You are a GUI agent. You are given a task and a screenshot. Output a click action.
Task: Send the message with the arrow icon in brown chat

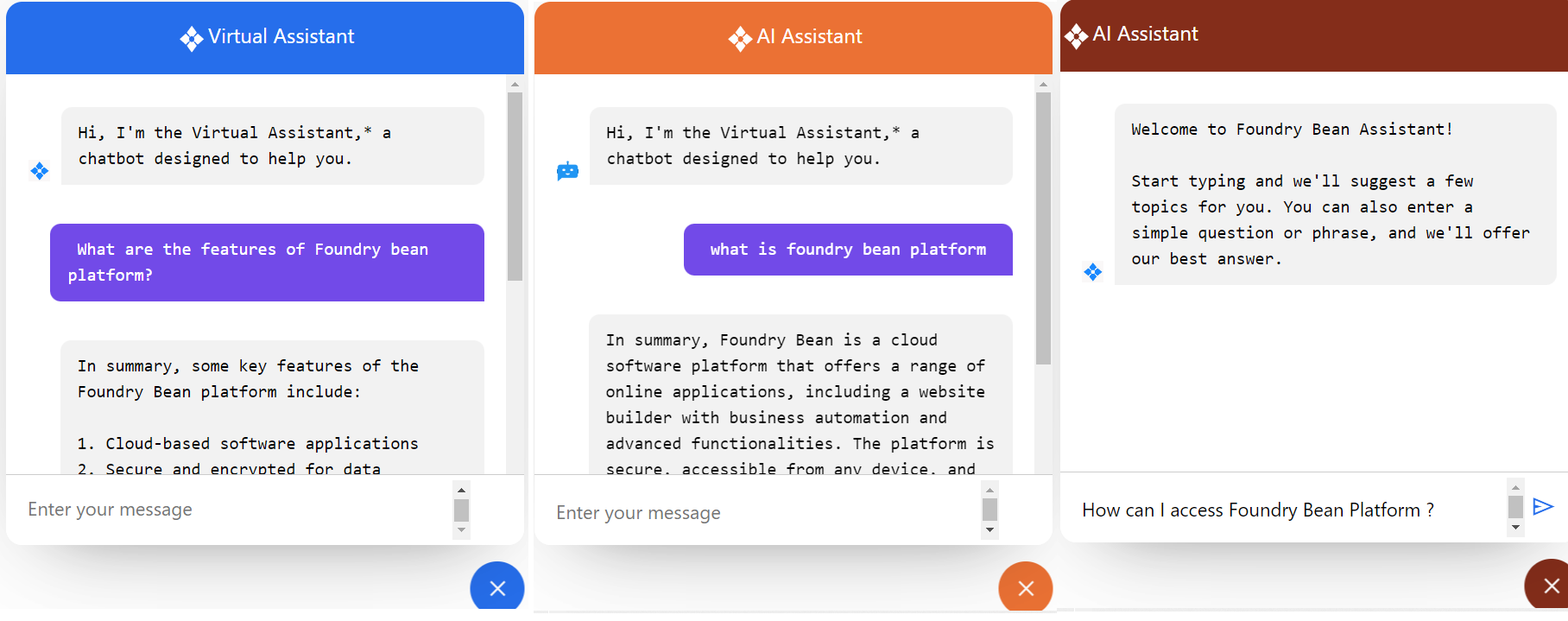[x=1543, y=507]
